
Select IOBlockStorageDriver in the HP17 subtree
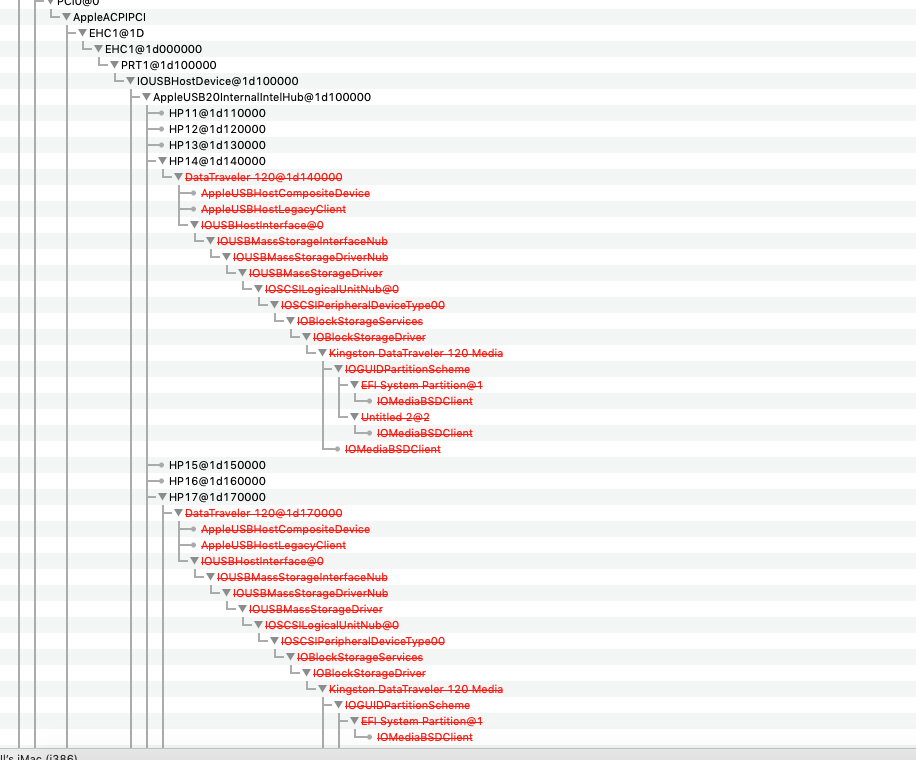[x=369, y=674]
